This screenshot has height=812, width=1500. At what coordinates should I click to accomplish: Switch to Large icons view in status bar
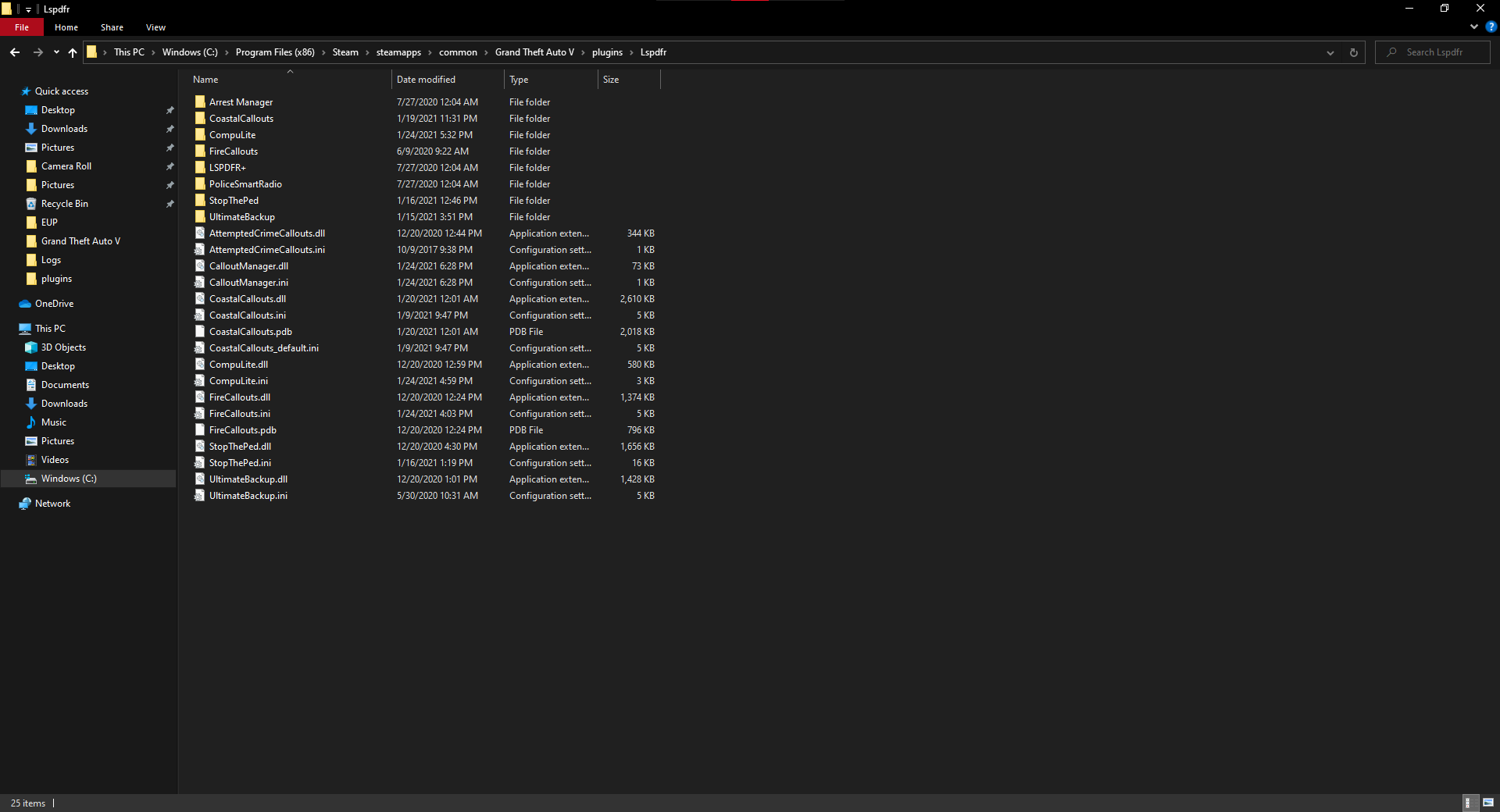[x=1488, y=803]
